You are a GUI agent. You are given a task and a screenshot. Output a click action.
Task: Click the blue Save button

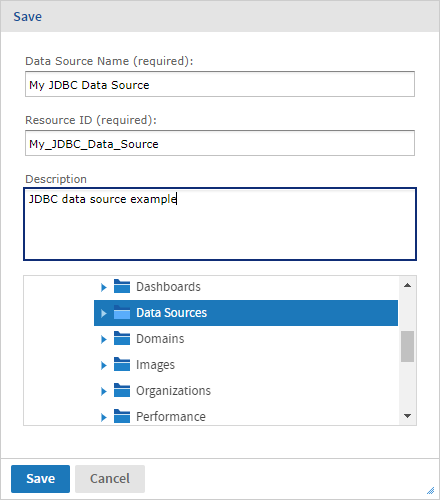[x=40, y=479]
